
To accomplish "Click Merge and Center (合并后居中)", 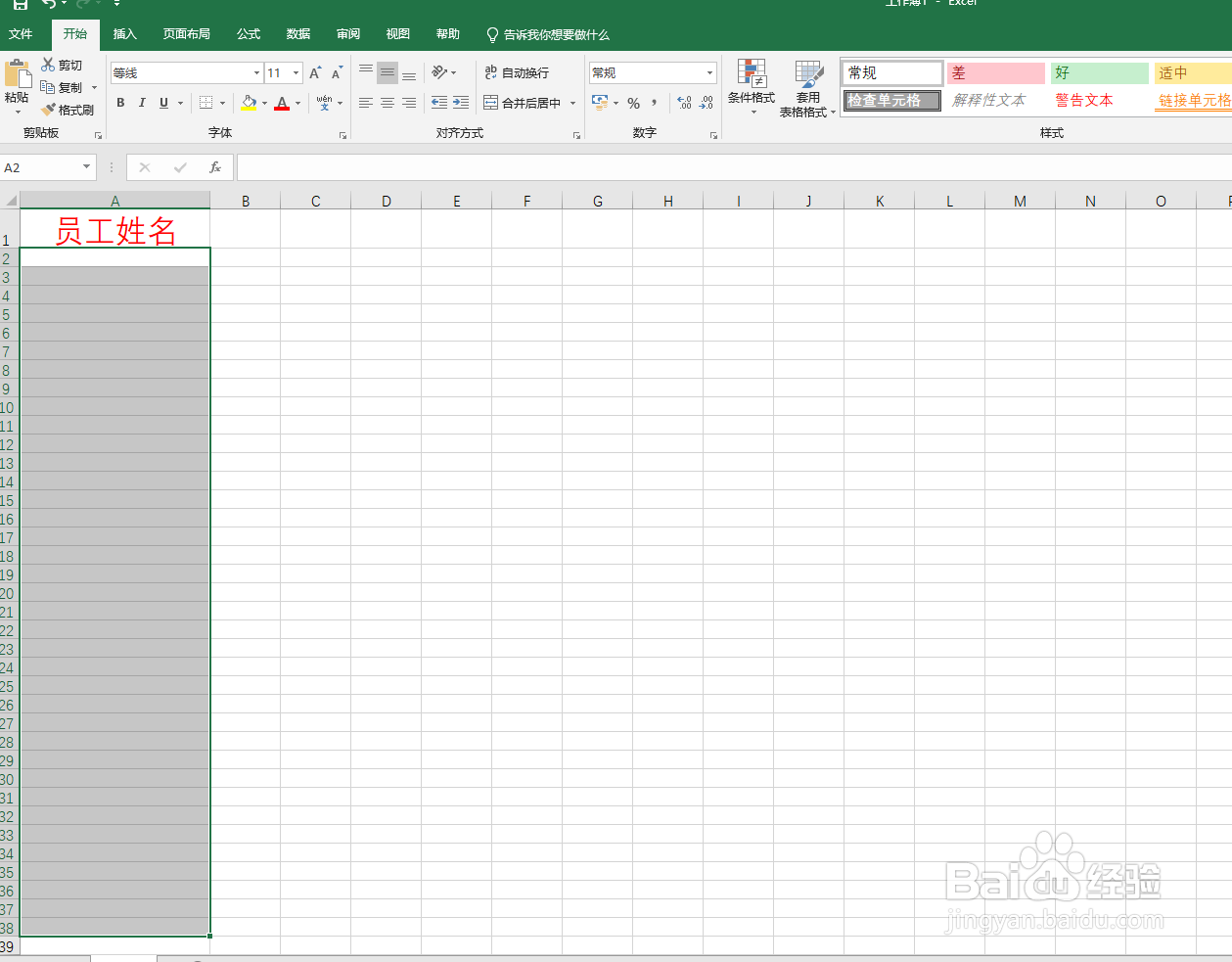I will pos(523,103).
